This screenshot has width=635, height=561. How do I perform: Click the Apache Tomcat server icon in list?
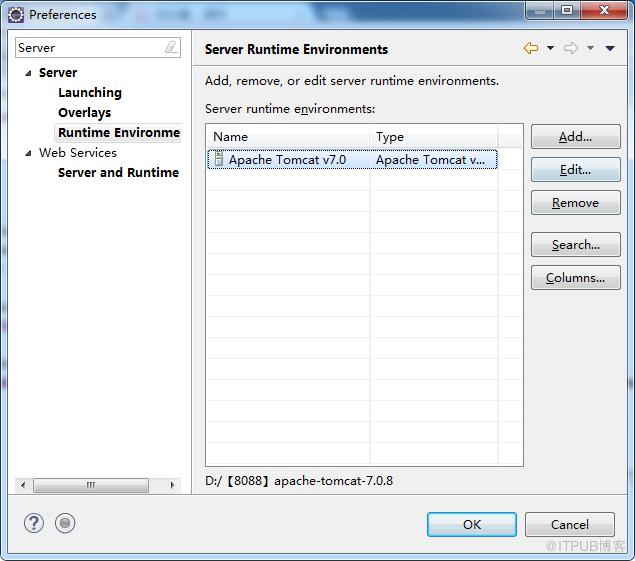(x=219, y=159)
